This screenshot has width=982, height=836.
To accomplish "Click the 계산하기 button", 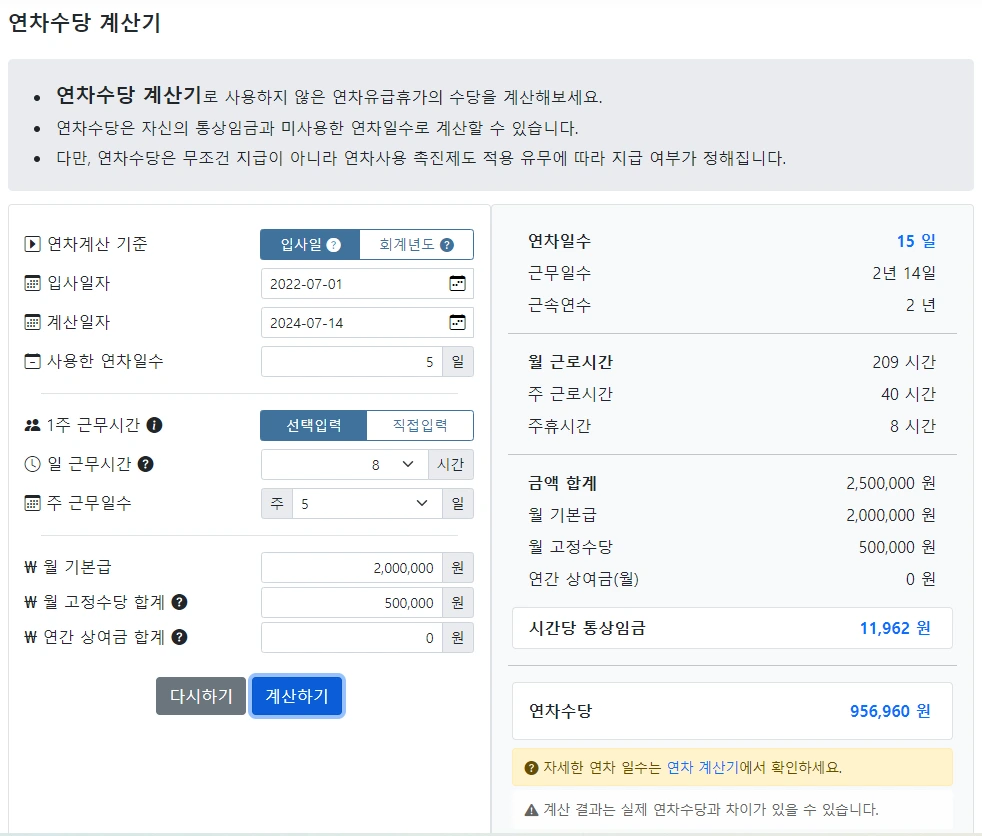I will coord(297,696).
